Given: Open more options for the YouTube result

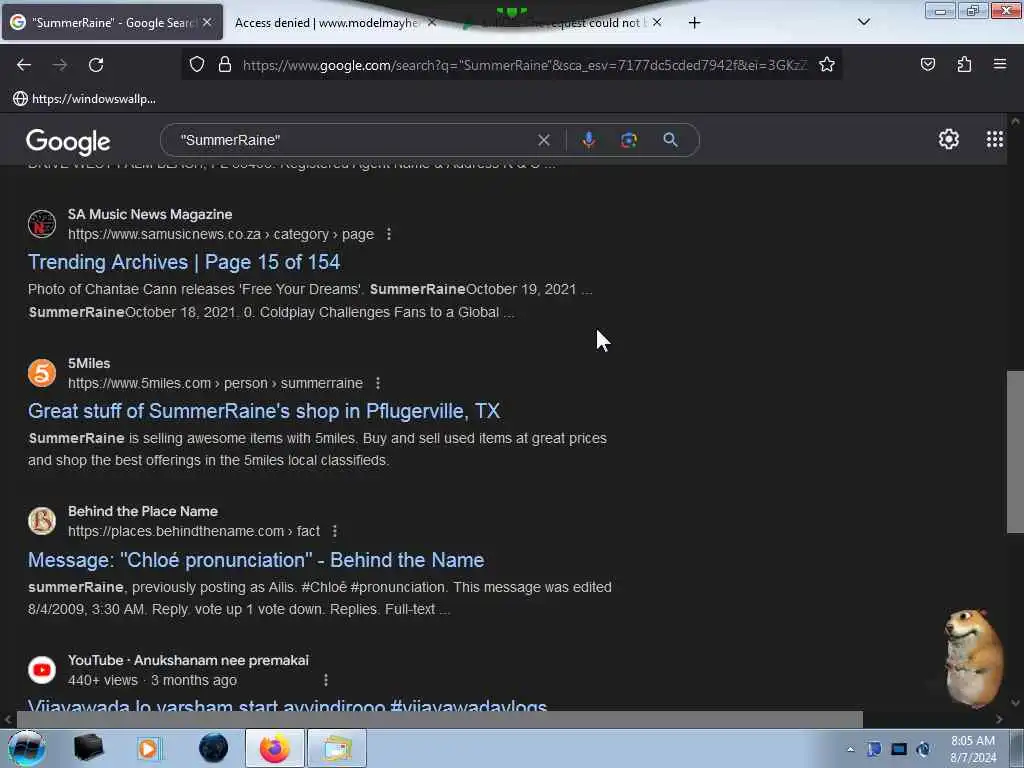Looking at the screenshot, I should click(x=325, y=680).
